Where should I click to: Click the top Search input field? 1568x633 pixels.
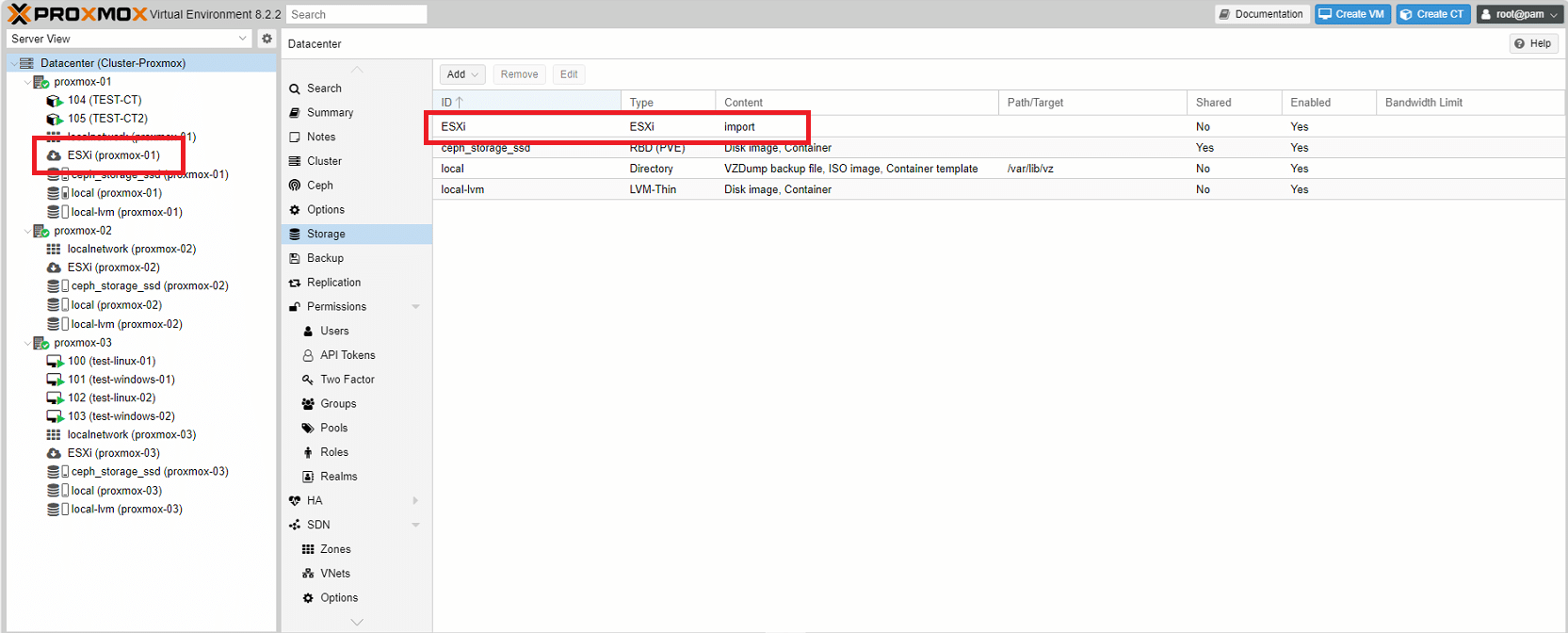[x=356, y=14]
